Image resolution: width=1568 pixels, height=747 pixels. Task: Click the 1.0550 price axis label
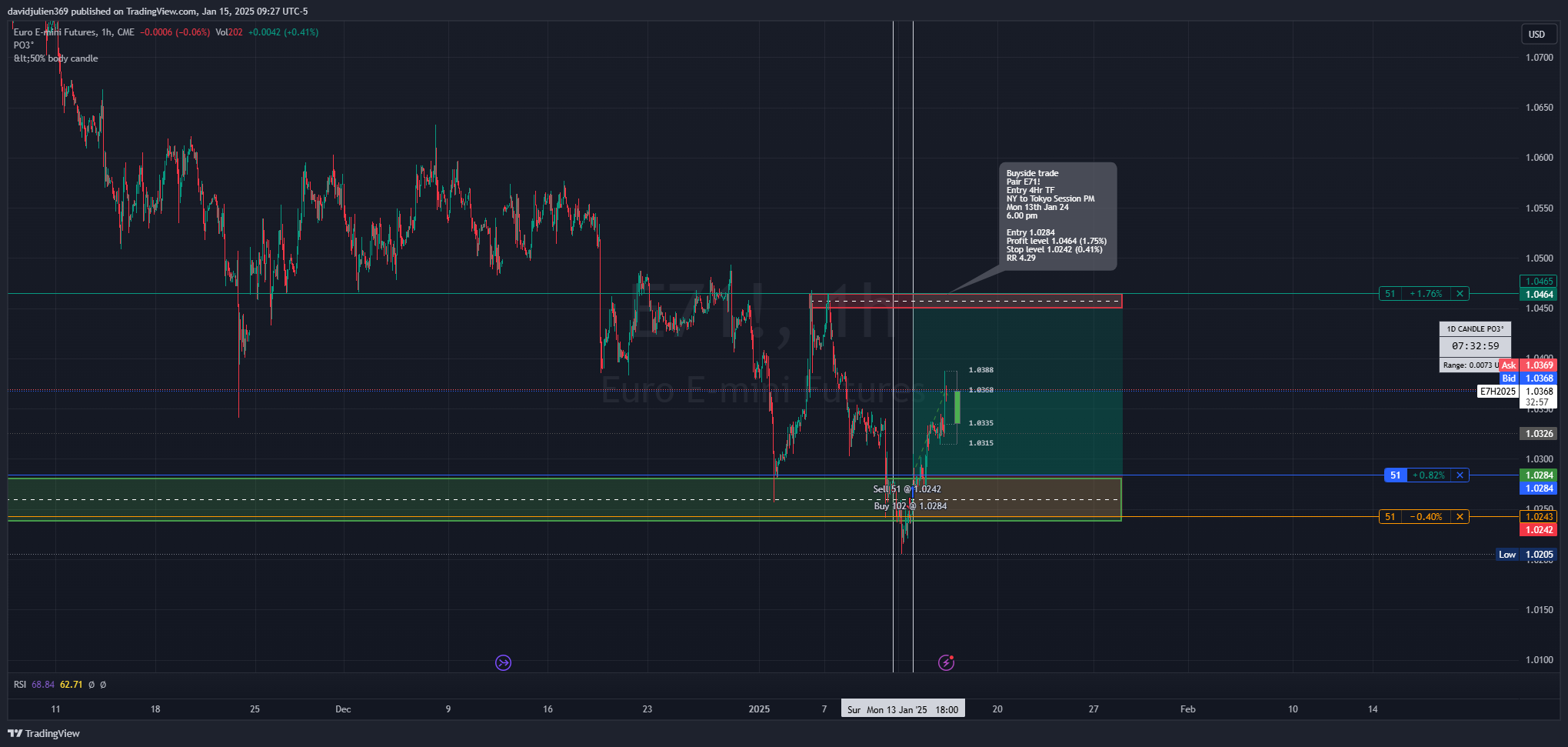[1540, 208]
